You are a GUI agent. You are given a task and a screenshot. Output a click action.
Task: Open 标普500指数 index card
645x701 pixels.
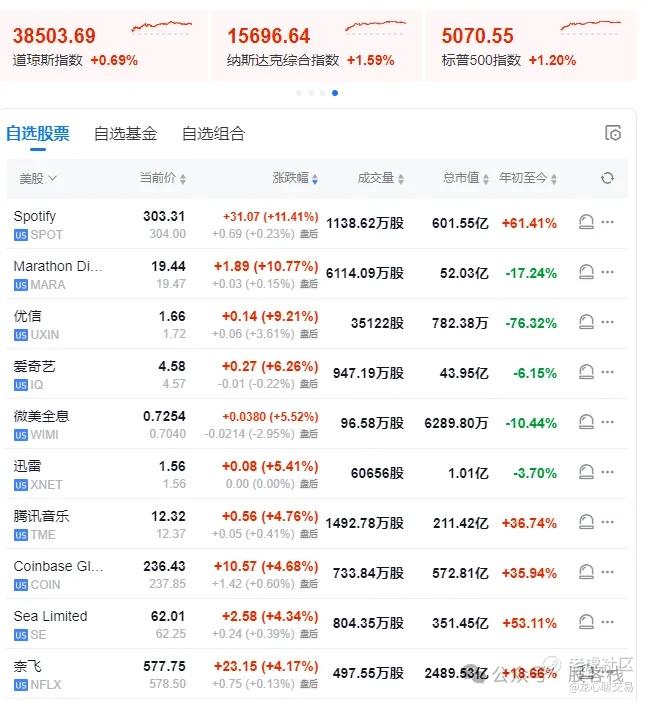[x=531, y=46]
